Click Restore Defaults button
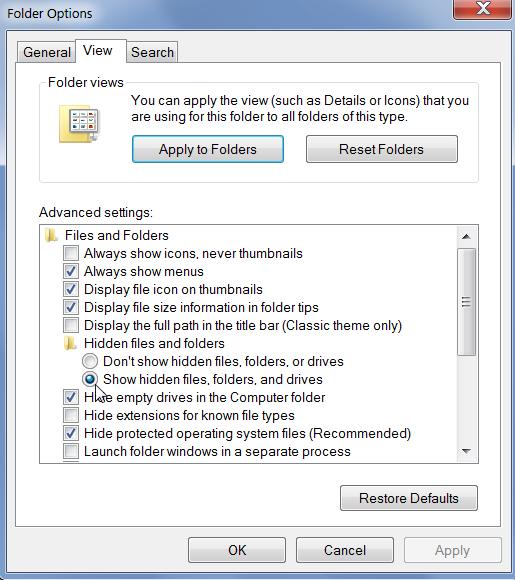This screenshot has height=580, width=515. 409,498
